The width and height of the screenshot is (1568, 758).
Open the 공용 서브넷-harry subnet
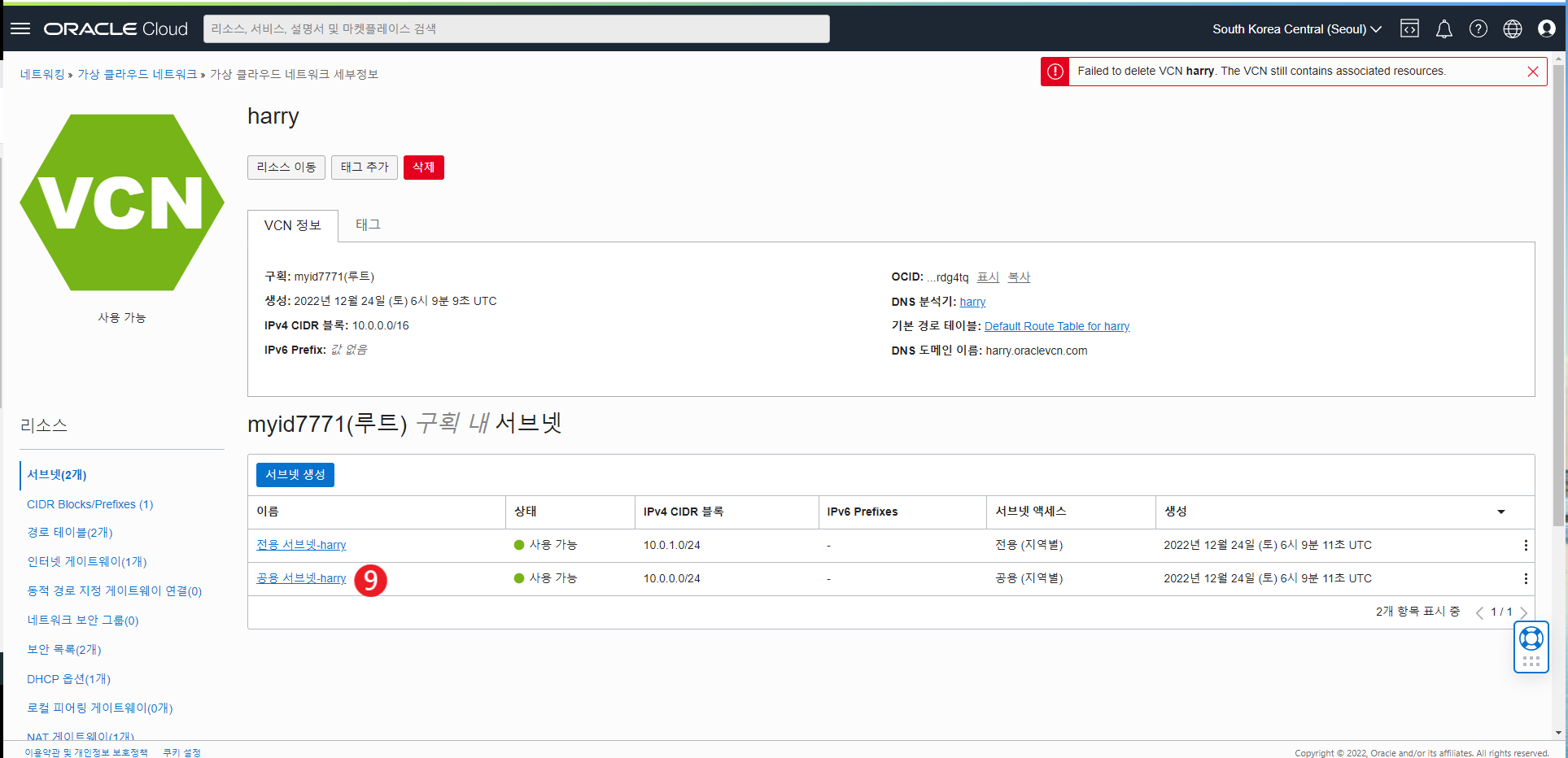pos(301,578)
